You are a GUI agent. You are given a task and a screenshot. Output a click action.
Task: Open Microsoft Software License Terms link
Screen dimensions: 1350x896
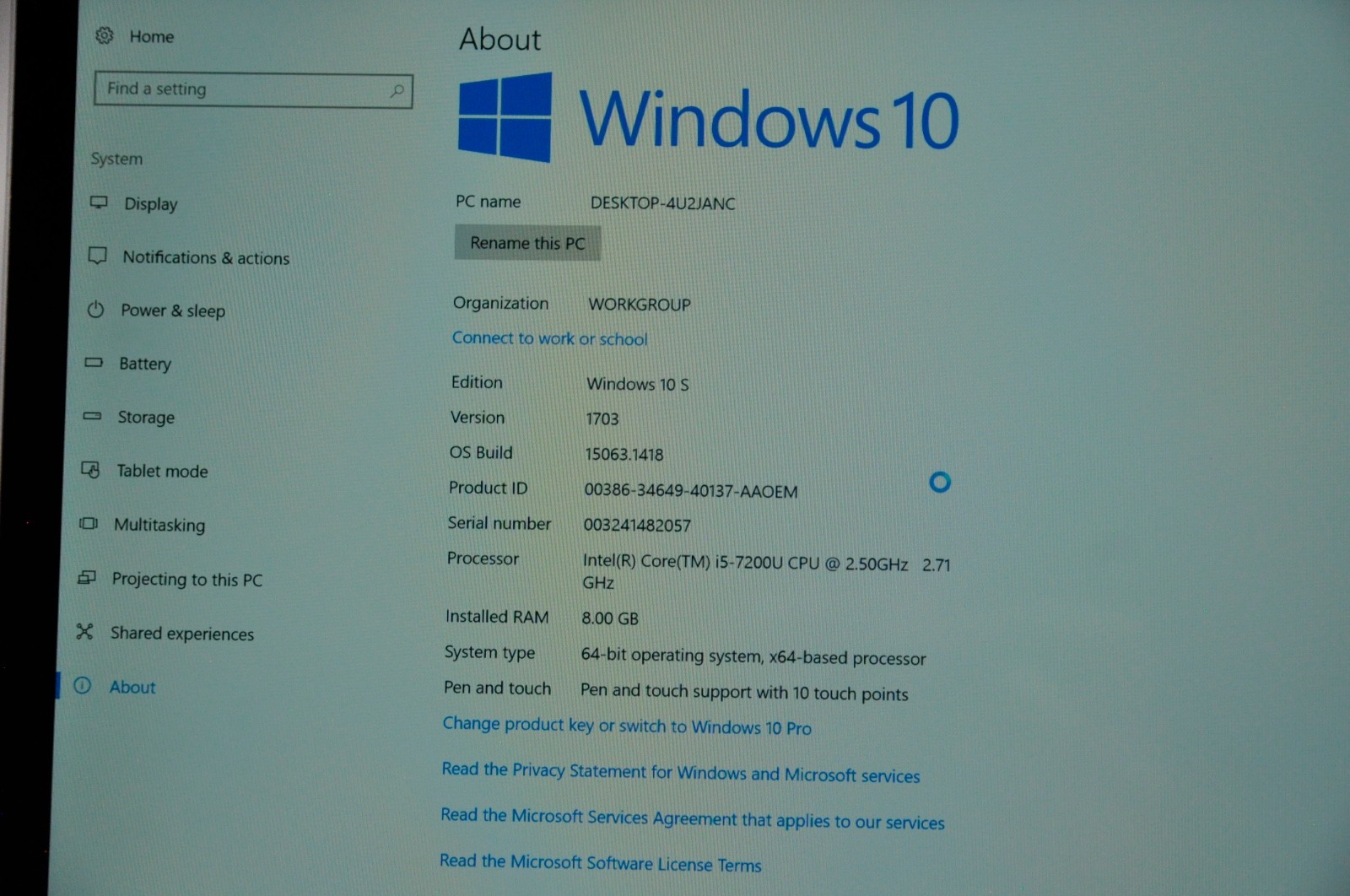[x=601, y=862]
